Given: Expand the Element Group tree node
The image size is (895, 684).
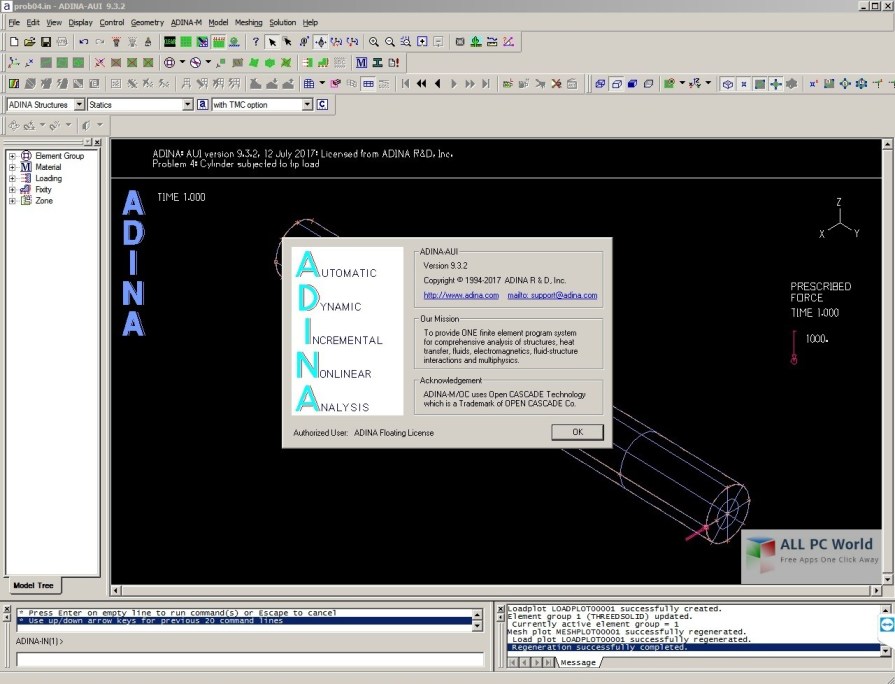Looking at the screenshot, I should 11,155.
